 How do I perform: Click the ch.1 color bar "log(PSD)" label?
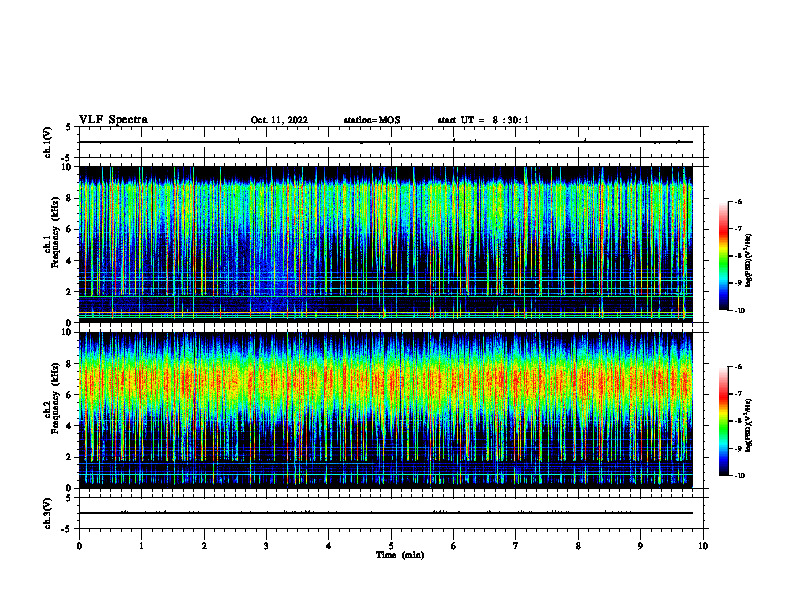click(750, 261)
